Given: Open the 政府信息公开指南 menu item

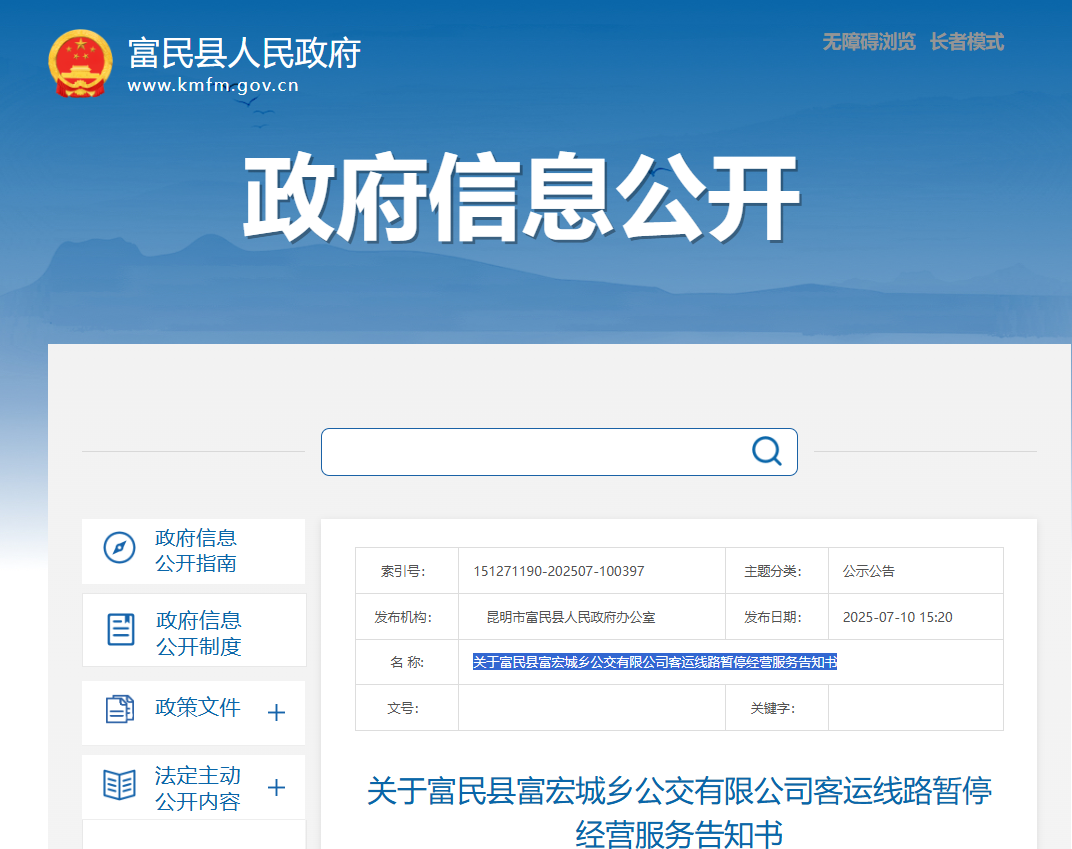Looking at the screenshot, I should 196,550.
